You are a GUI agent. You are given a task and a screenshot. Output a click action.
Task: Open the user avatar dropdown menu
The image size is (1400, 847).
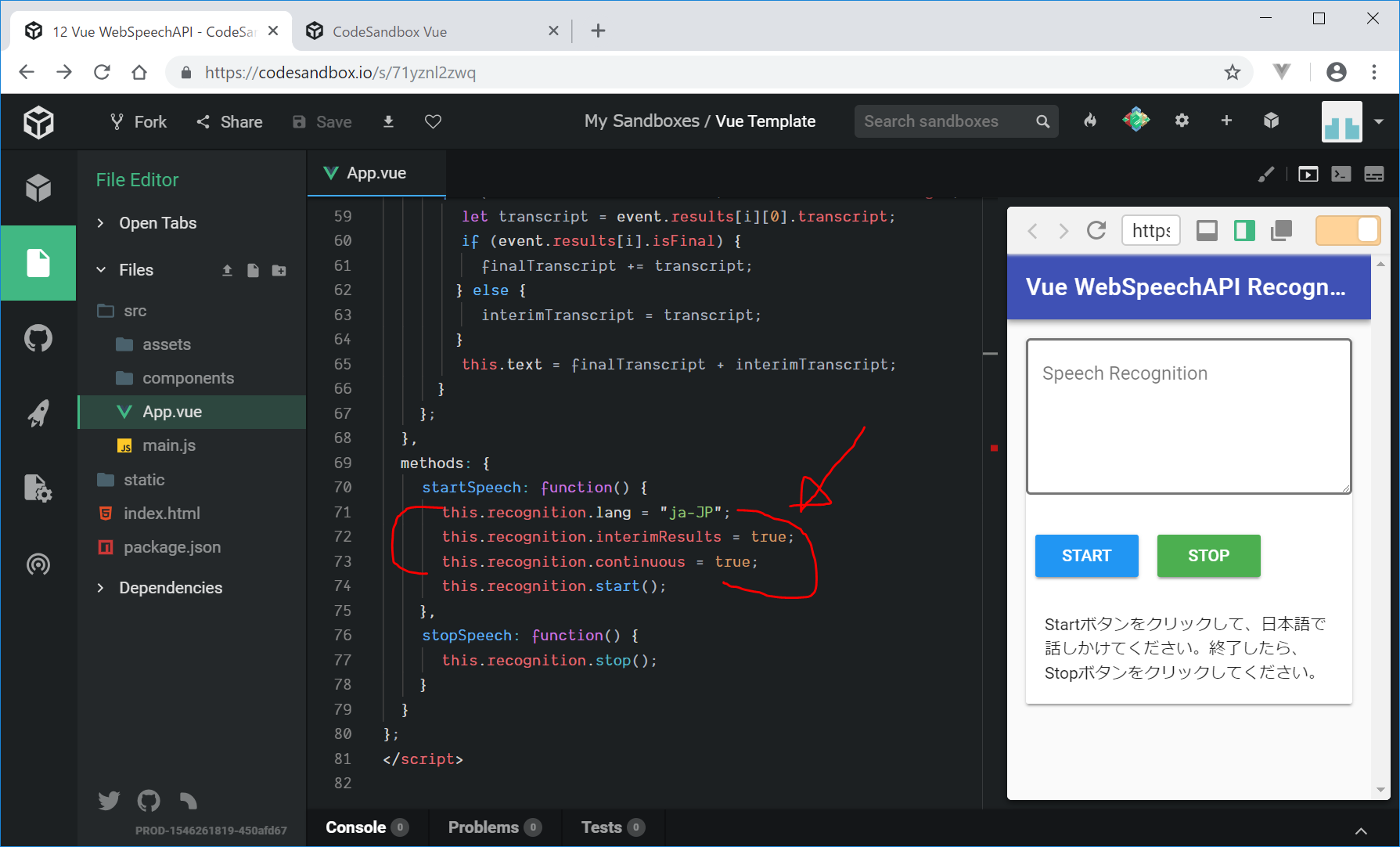pos(1378,121)
